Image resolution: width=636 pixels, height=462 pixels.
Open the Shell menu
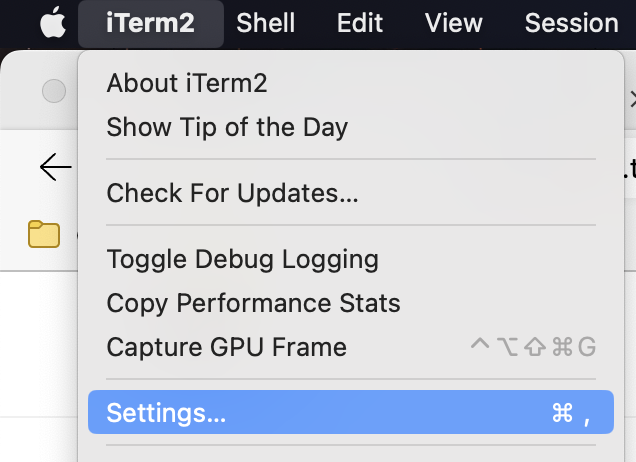coord(265,23)
